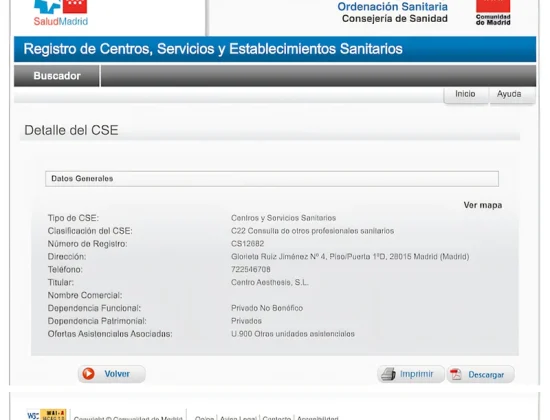Click the W3C WAI-A accessibility badge
This screenshot has height=420, width=550.
click(x=47, y=415)
